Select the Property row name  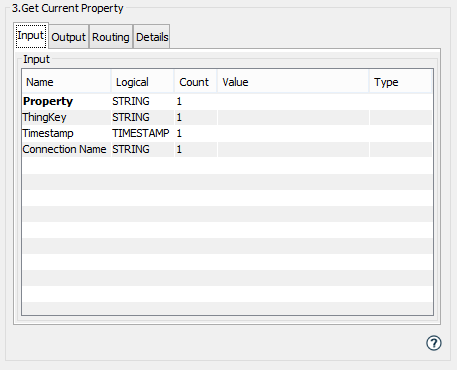[x=48, y=101]
